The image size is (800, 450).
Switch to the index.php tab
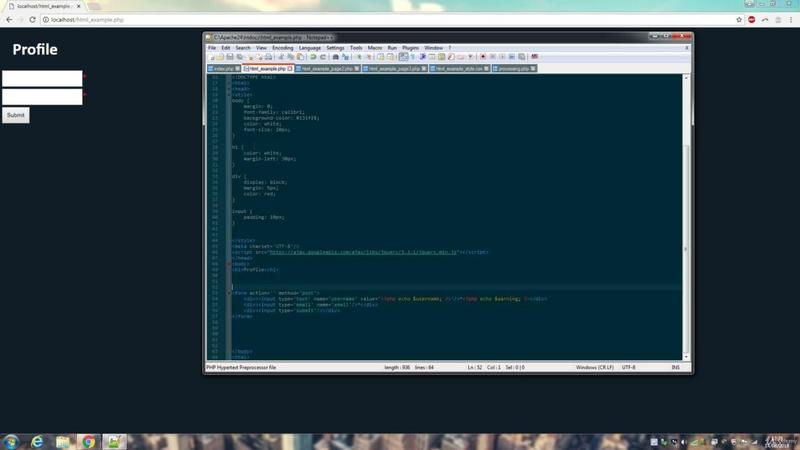click(x=221, y=68)
